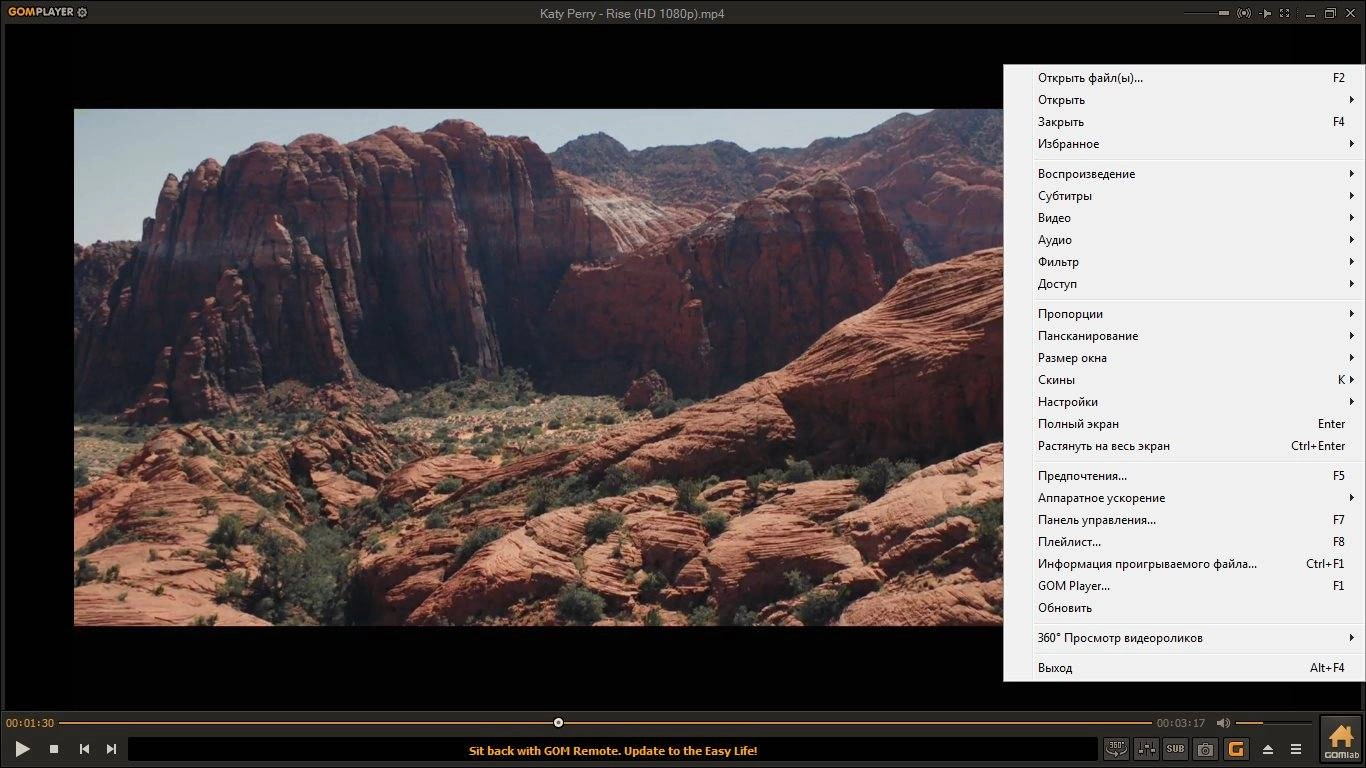Adjust the title bar transparency slider
Viewport: 1366px width, 768px height.
[1206, 13]
